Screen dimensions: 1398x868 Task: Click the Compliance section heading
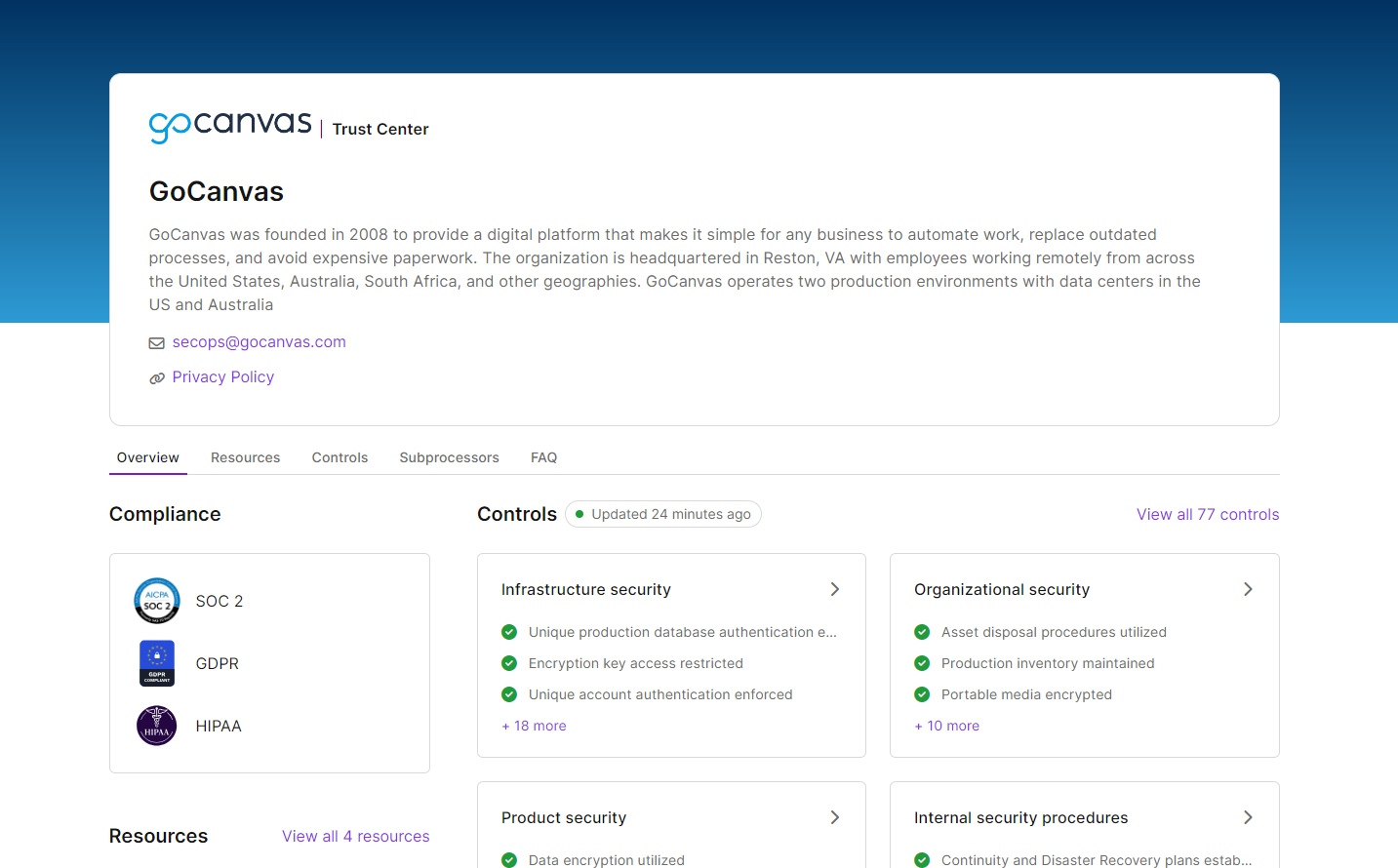[165, 514]
